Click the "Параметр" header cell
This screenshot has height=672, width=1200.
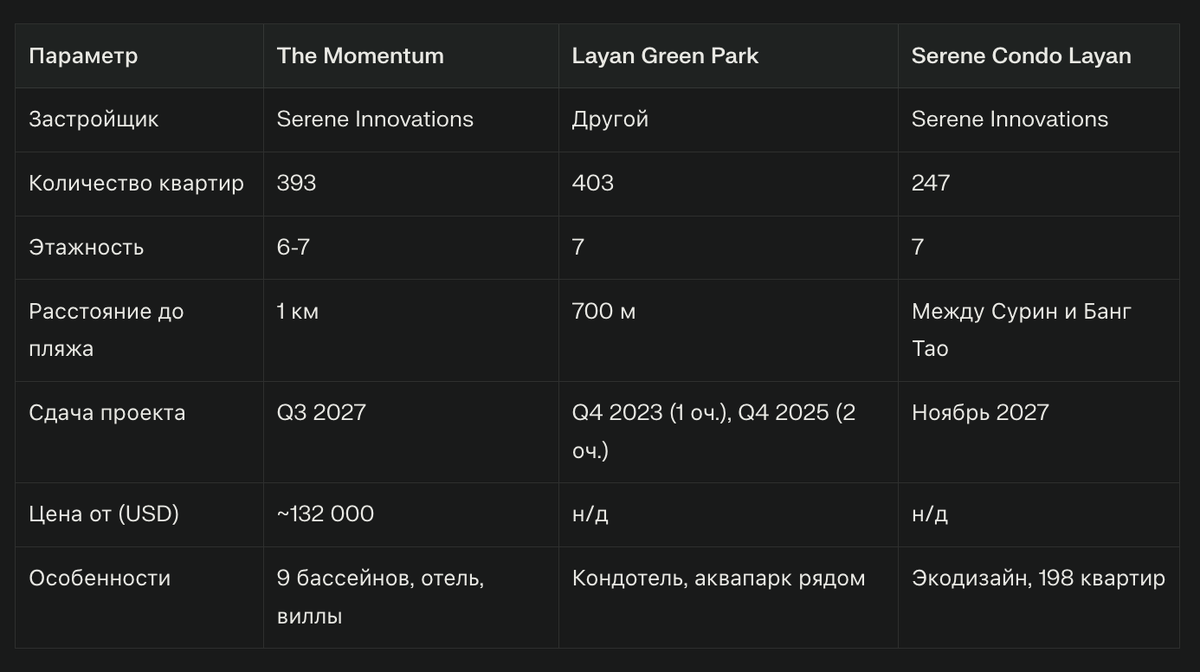[83, 56]
